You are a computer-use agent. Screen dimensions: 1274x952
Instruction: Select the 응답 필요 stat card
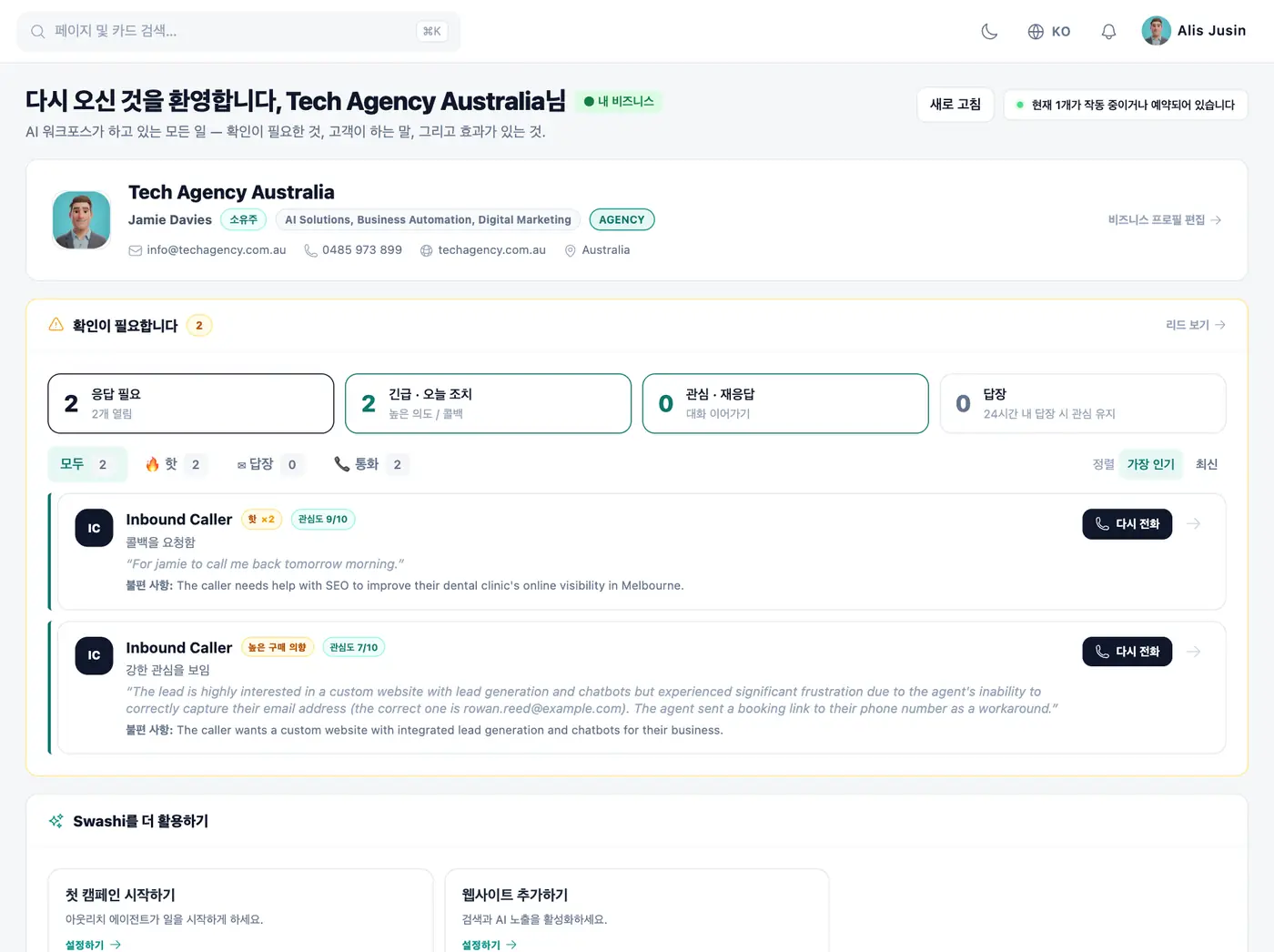pos(191,403)
